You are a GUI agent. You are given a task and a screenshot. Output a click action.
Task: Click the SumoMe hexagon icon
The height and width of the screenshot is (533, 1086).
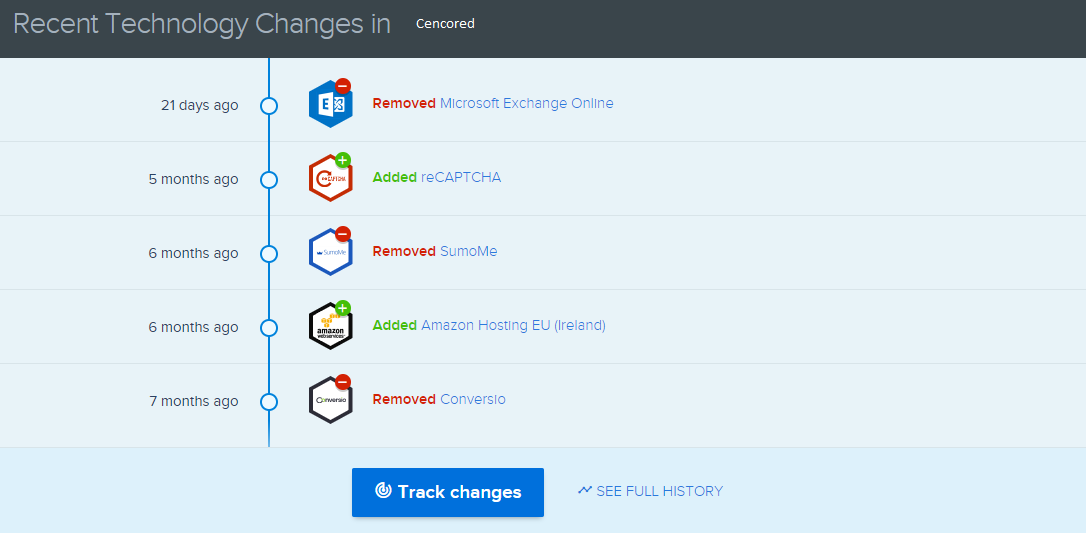pos(330,253)
